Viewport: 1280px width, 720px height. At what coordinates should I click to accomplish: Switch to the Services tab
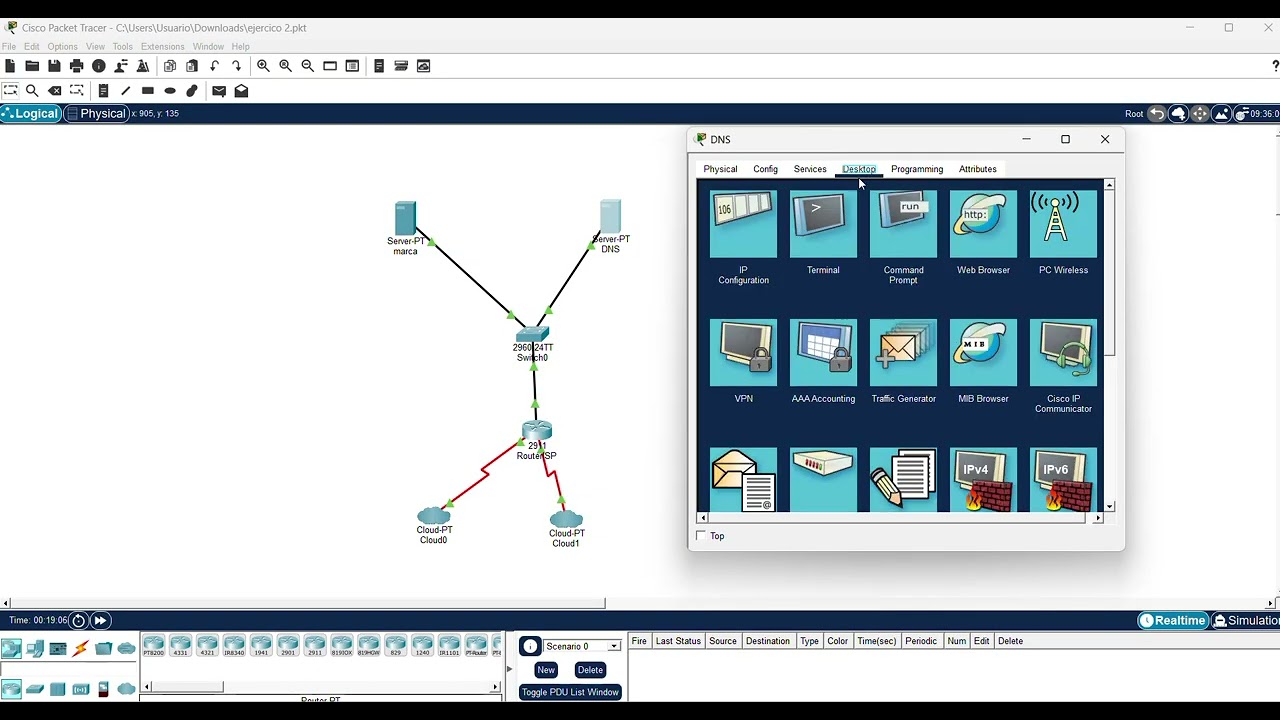click(810, 169)
